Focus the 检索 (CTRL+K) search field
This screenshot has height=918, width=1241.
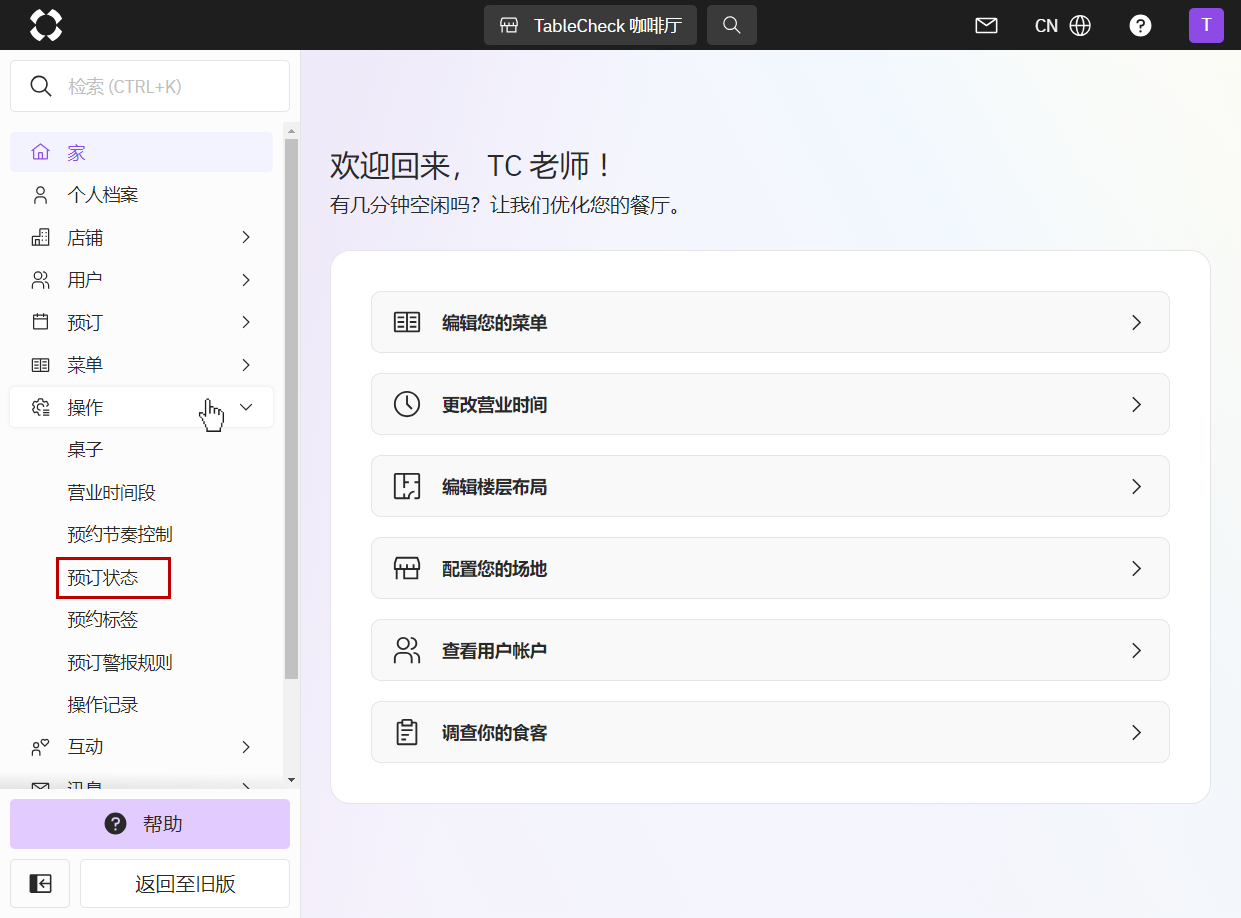pyautogui.click(x=150, y=86)
